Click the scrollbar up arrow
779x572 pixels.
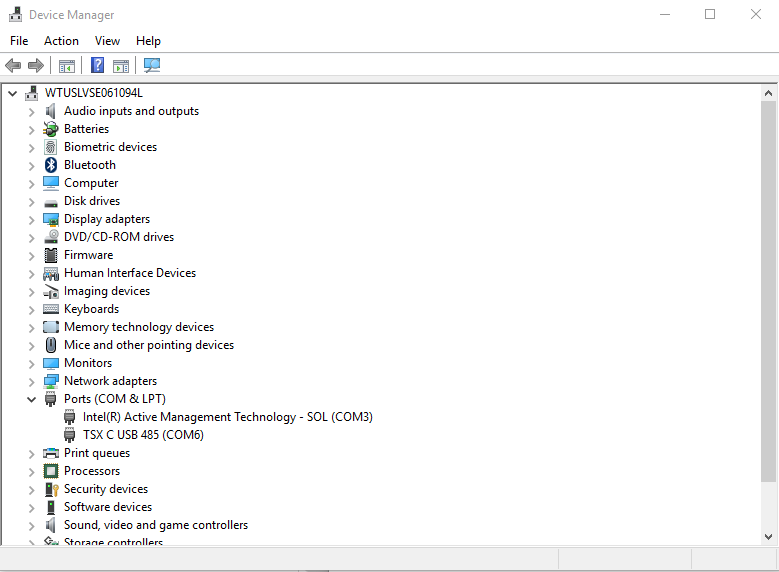coord(768,93)
